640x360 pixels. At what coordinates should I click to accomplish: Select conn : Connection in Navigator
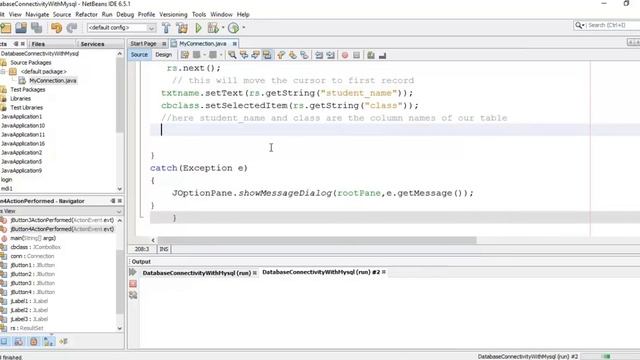[x=32, y=256]
